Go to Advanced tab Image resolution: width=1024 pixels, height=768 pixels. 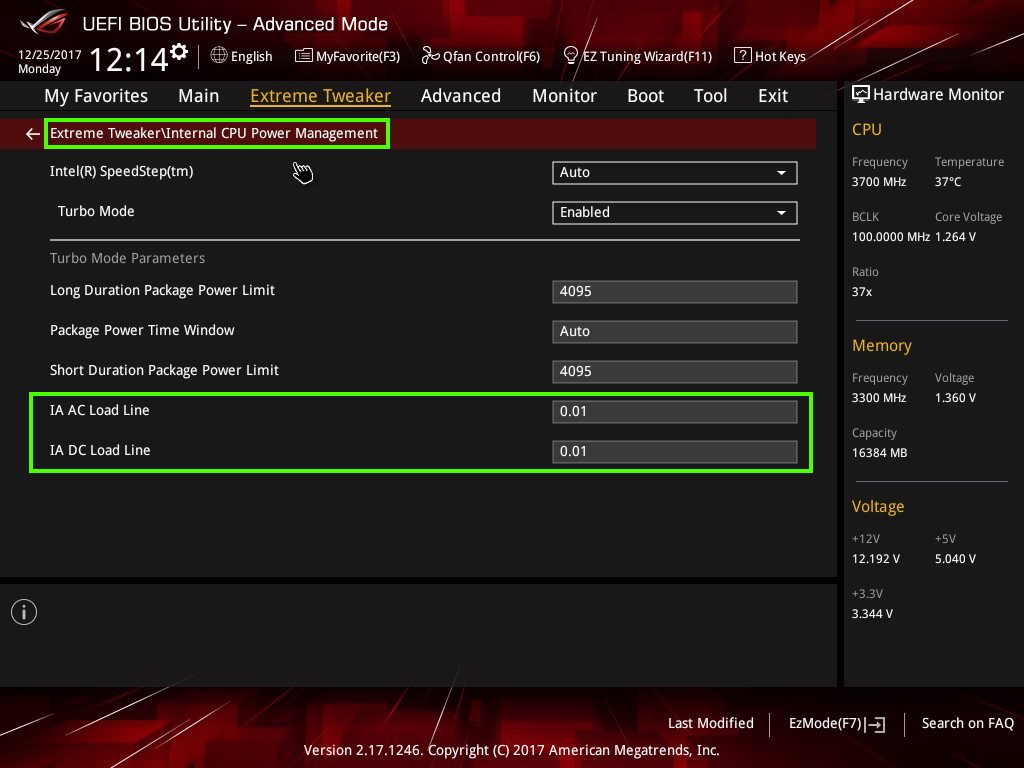461,96
